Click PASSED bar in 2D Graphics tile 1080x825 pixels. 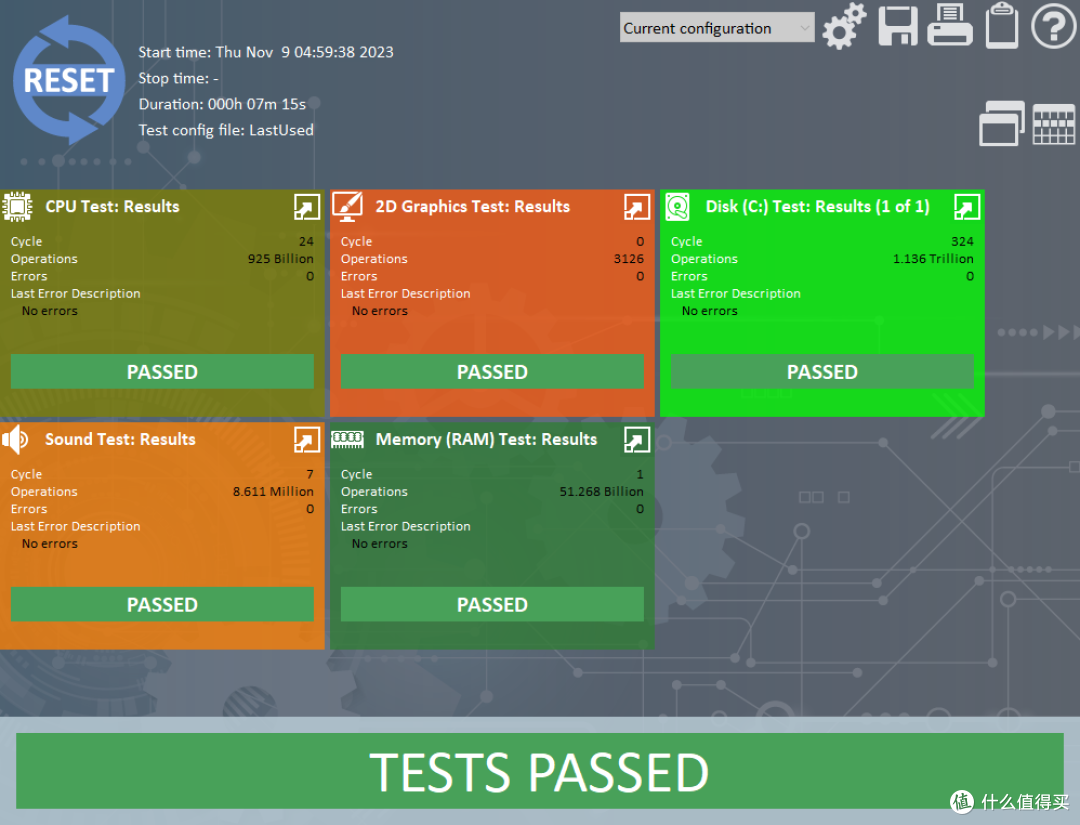click(492, 372)
